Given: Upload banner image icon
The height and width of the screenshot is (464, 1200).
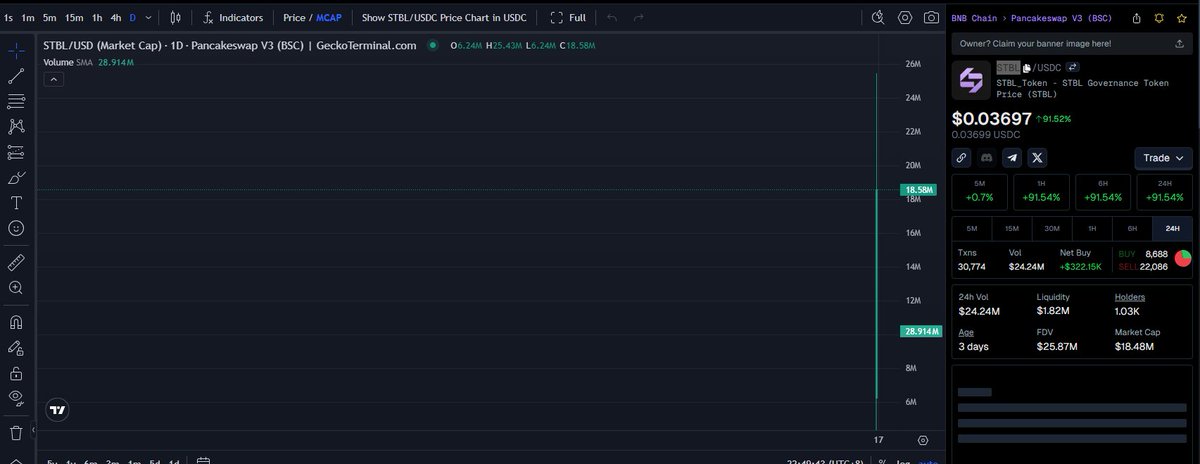Looking at the screenshot, I should pyautogui.click(x=1180, y=44).
